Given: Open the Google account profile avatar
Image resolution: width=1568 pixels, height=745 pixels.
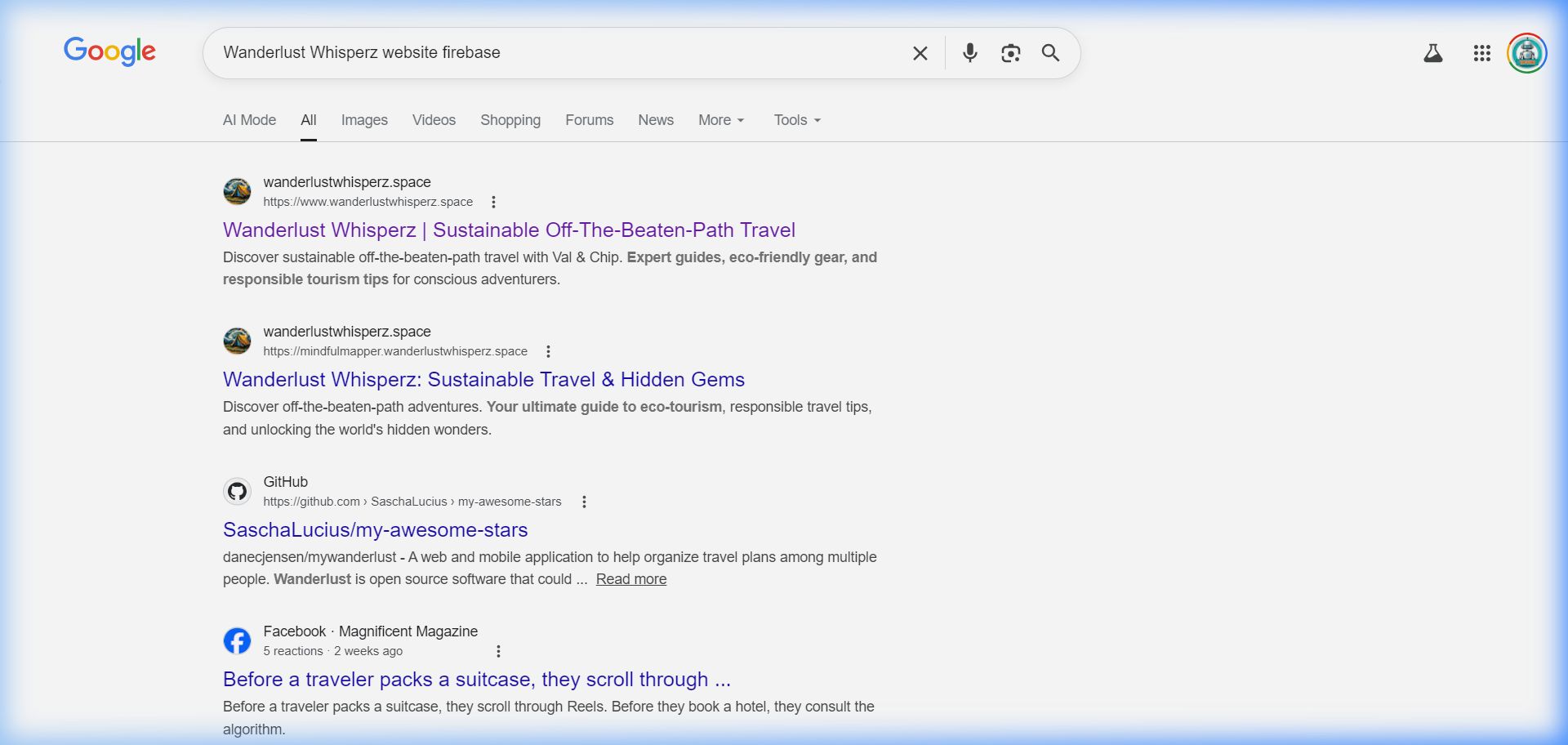Looking at the screenshot, I should [x=1526, y=54].
